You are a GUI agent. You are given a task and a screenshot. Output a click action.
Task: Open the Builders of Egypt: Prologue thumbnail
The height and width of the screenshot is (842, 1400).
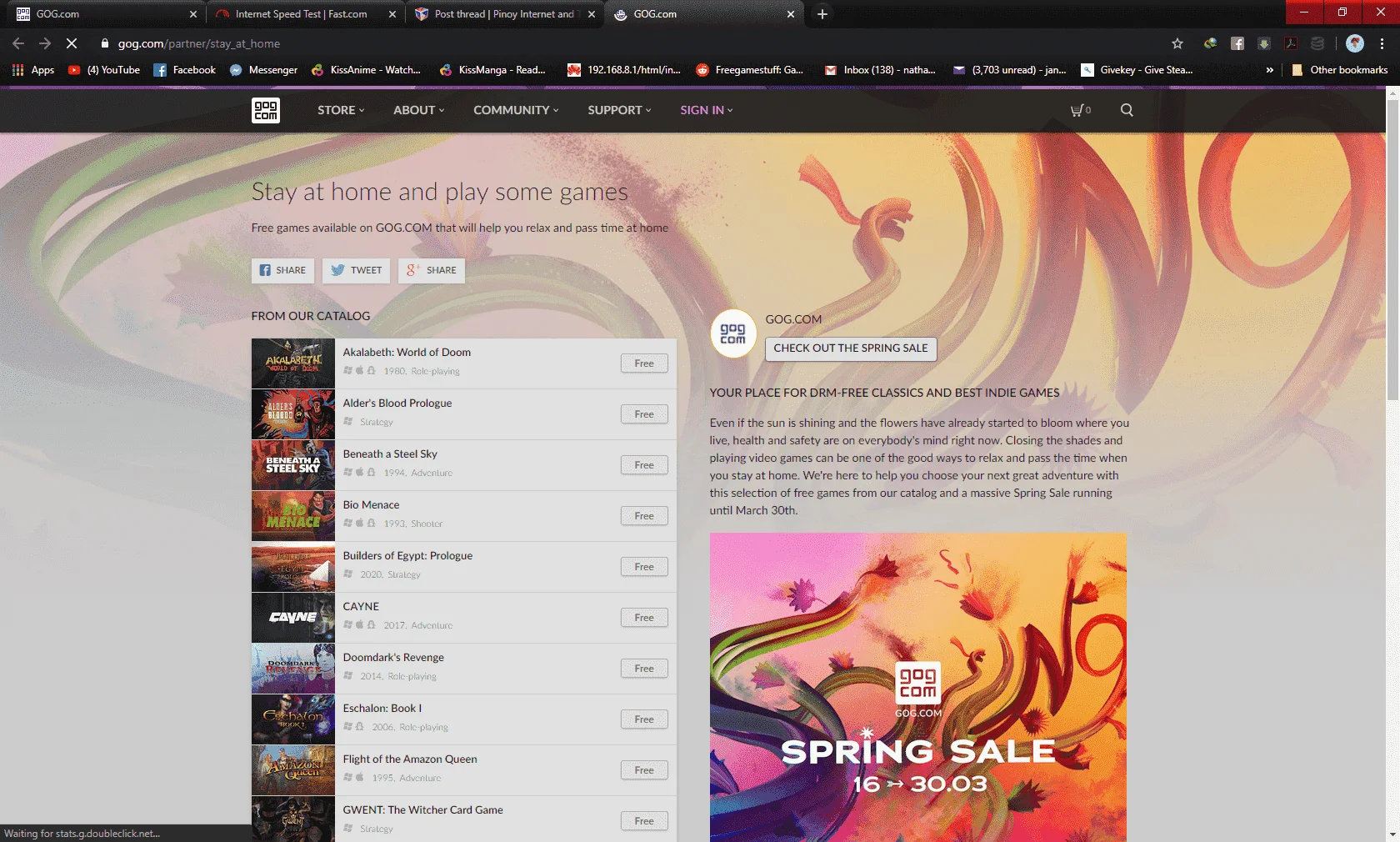pyautogui.click(x=293, y=567)
